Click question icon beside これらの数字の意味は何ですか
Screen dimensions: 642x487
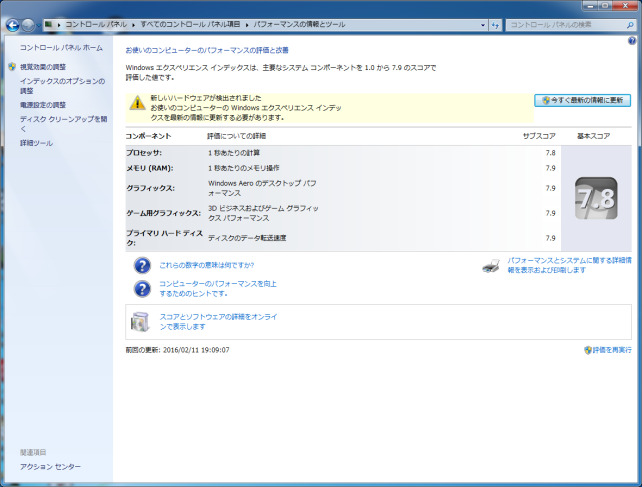tap(142, 265)
